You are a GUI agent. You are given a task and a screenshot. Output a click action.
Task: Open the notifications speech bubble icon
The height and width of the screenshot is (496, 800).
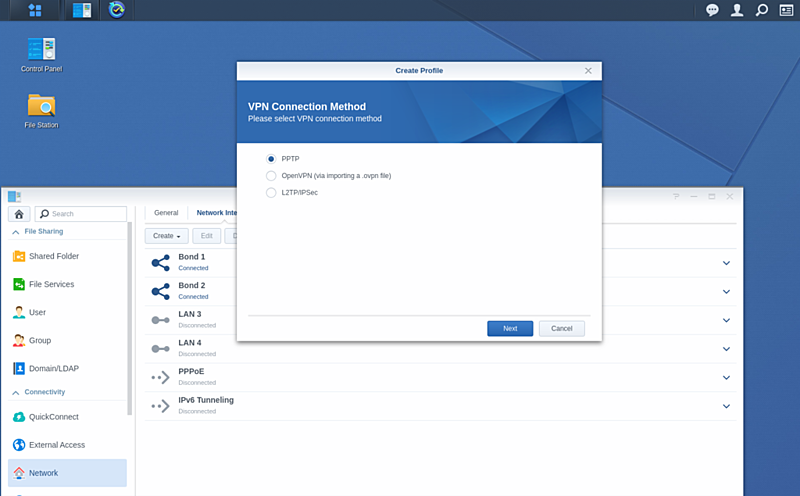712,10
